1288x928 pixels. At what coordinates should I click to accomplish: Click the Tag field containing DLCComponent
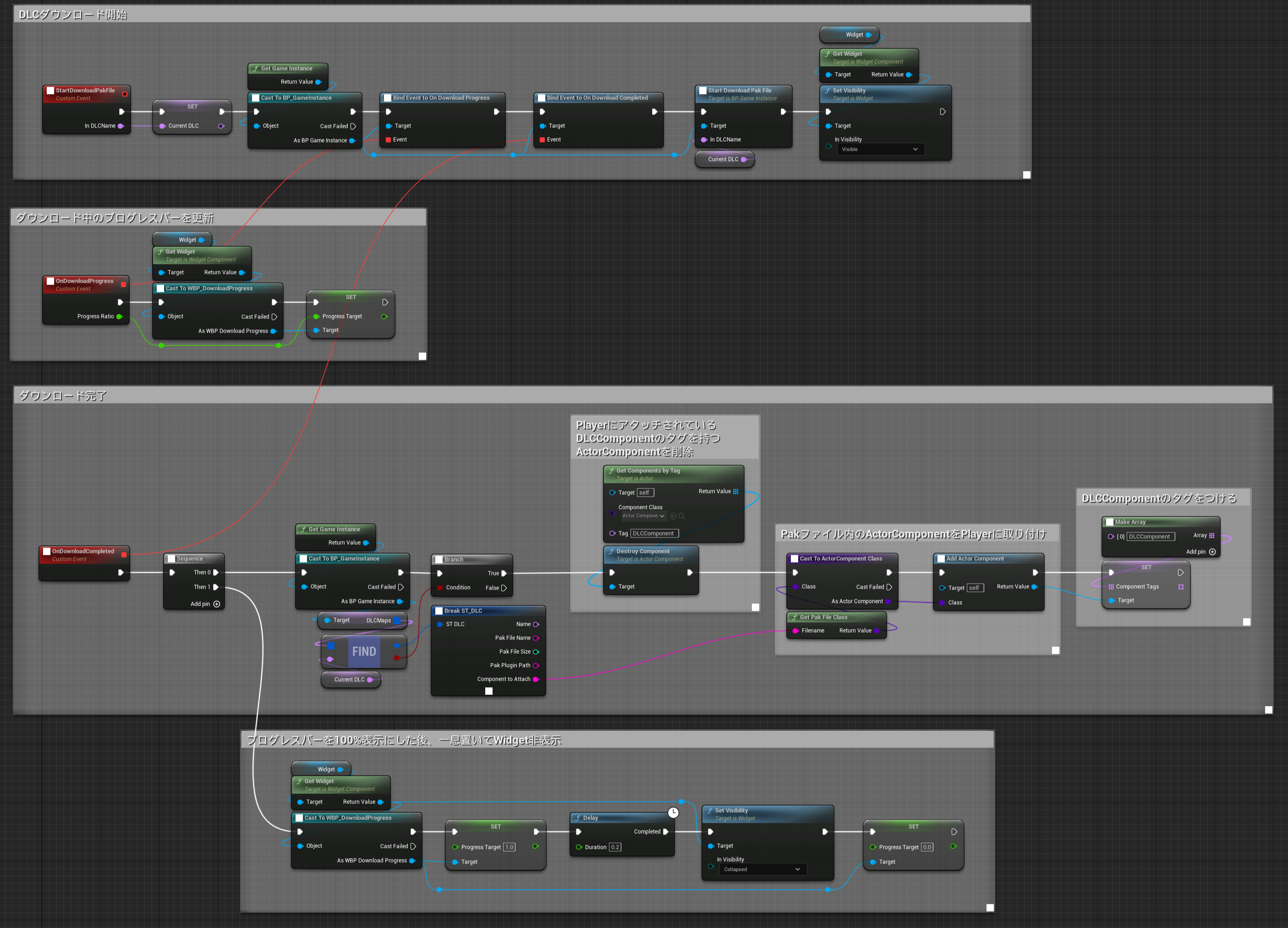(654, 534)
